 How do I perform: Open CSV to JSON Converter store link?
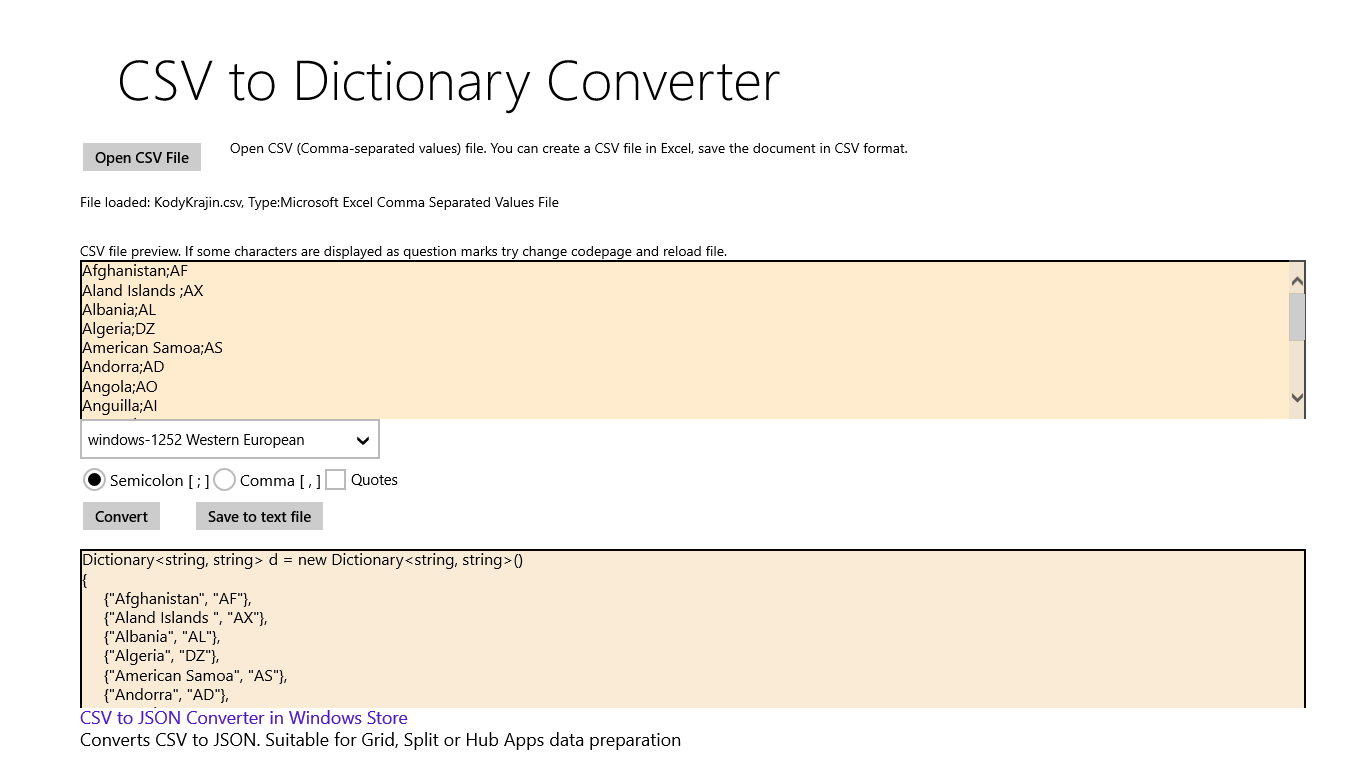click(244, 718)
